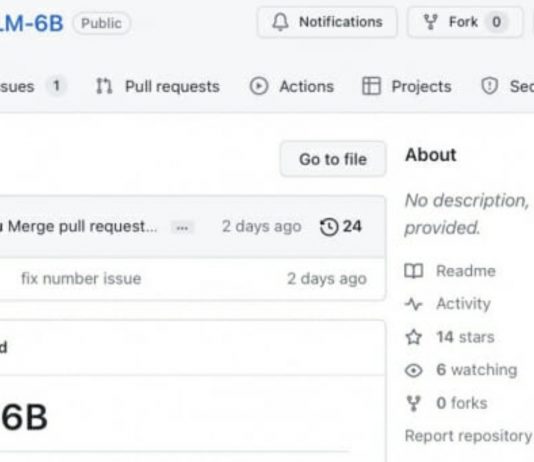Screen dimensions: 534x462
Task: Expand commit message ellipsis button
Action: click(x=182, y=228)
